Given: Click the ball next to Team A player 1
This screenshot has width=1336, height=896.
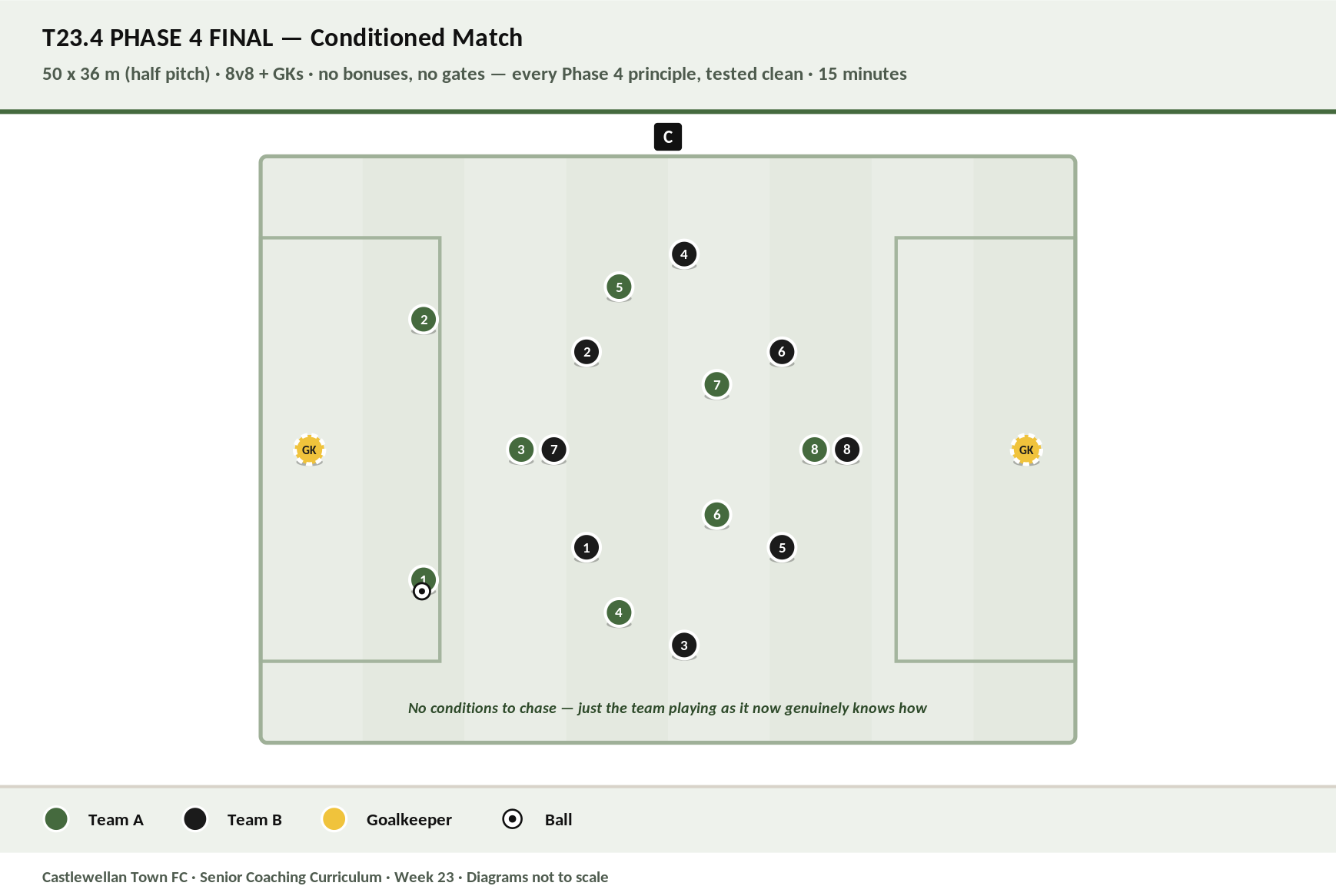Looking at the screenshot, I should click(421, 591).
